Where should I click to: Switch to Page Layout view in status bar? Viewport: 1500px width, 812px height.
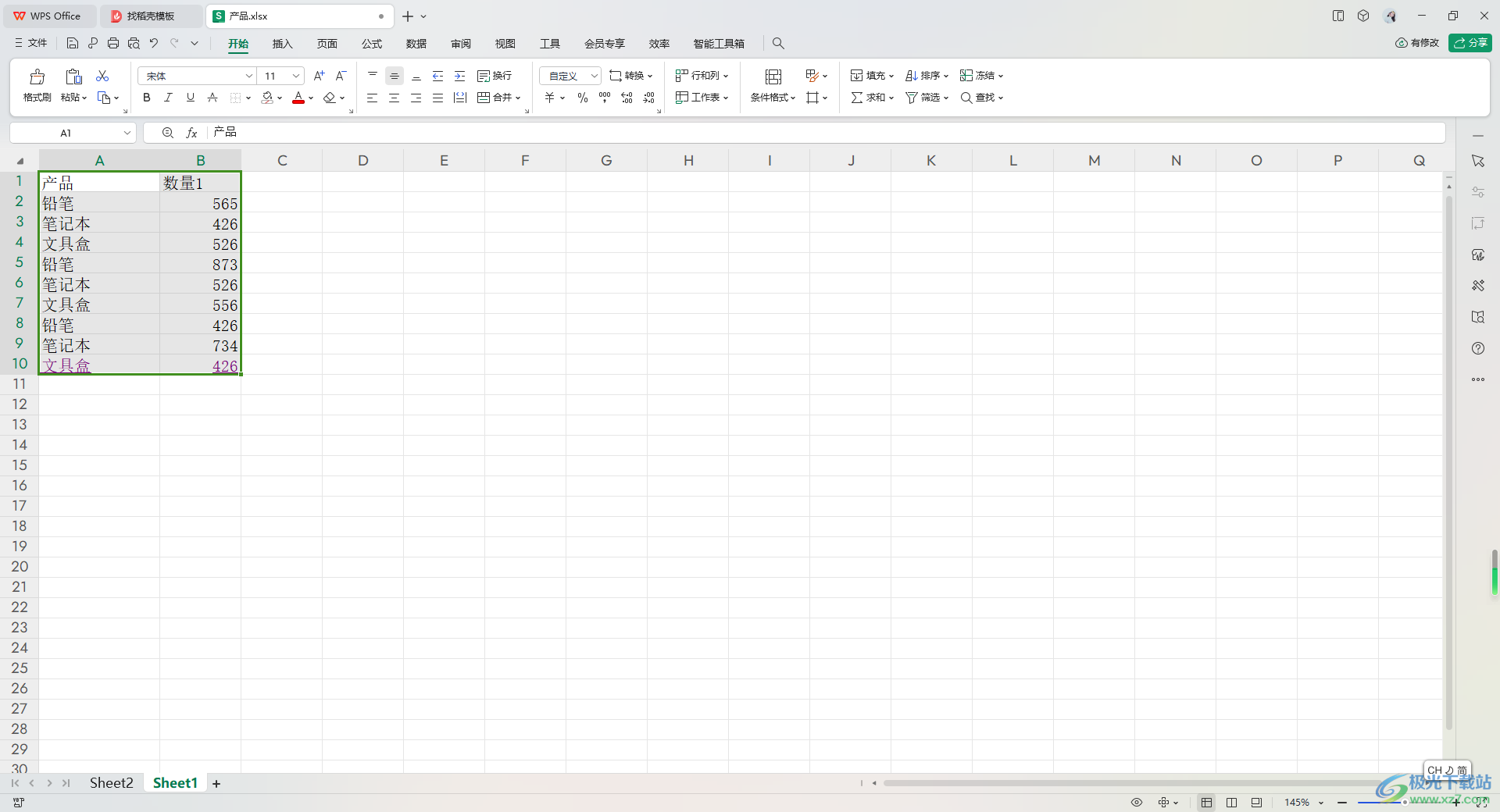point(1232,803)
